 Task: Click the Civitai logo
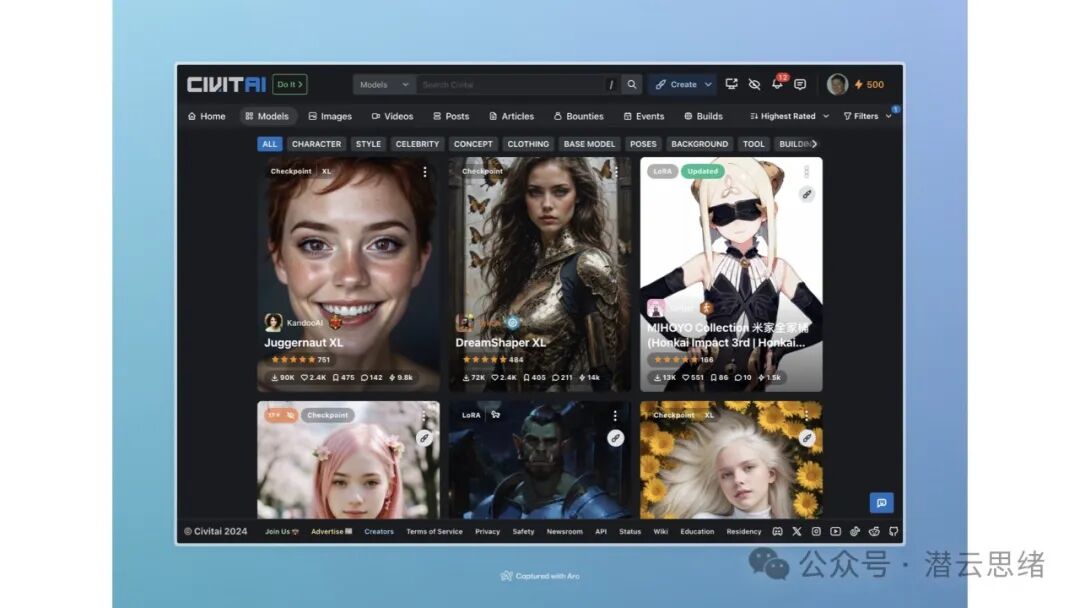[x=226, y=85]
